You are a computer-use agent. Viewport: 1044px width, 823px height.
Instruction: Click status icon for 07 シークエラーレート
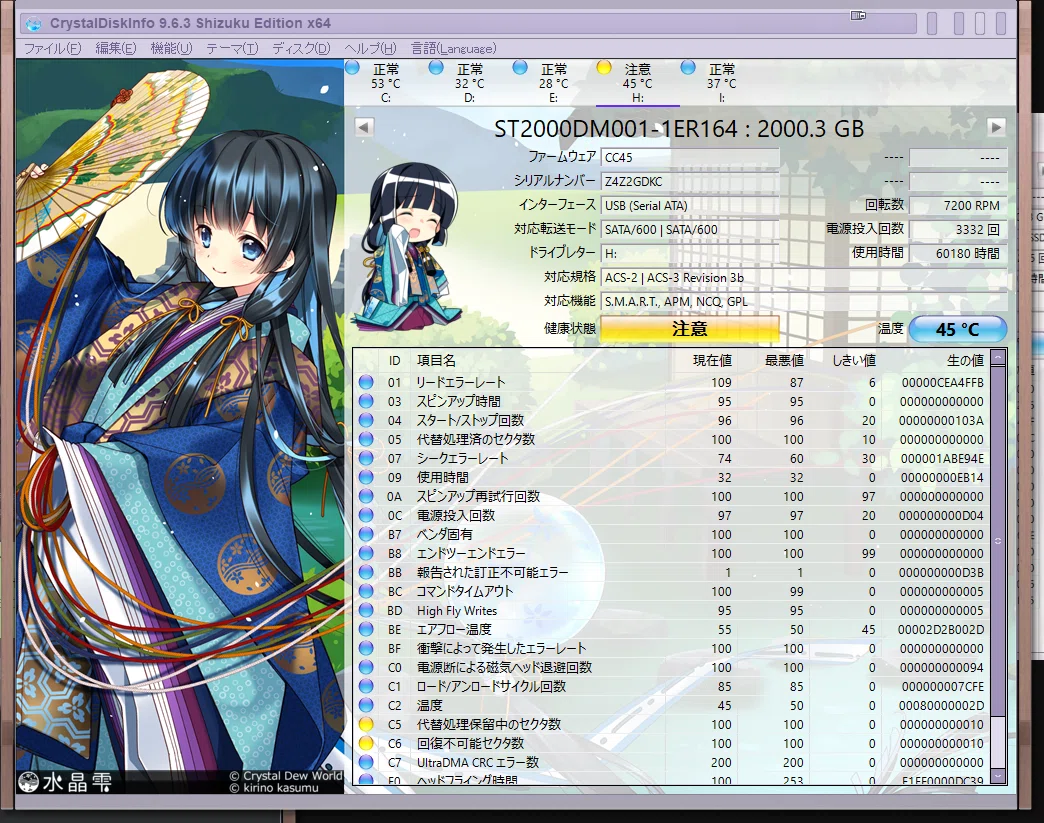tap(366, 458)
